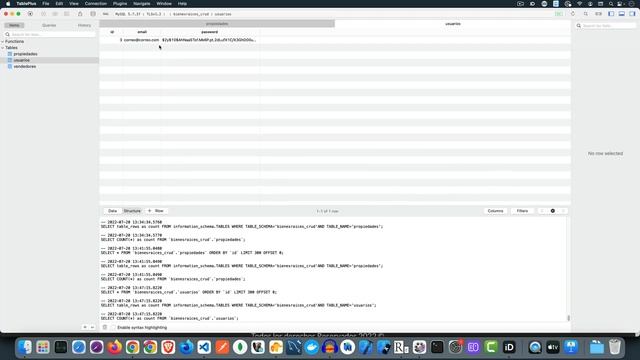Open the Connection menu
This screenshot has width=640, height=360.
tap(96, 4)
